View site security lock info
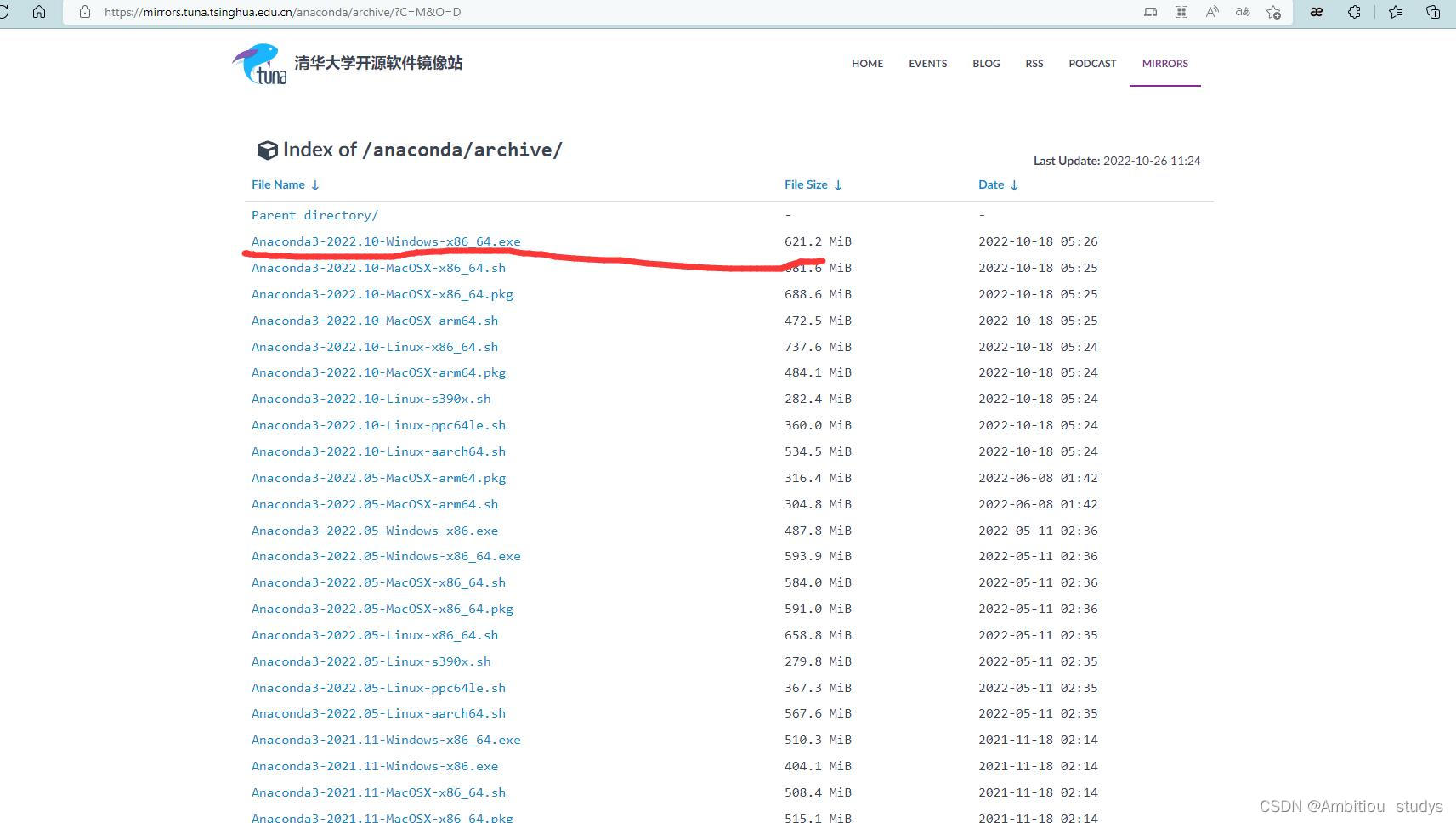 pyautogui.click(x=85, y=12)
